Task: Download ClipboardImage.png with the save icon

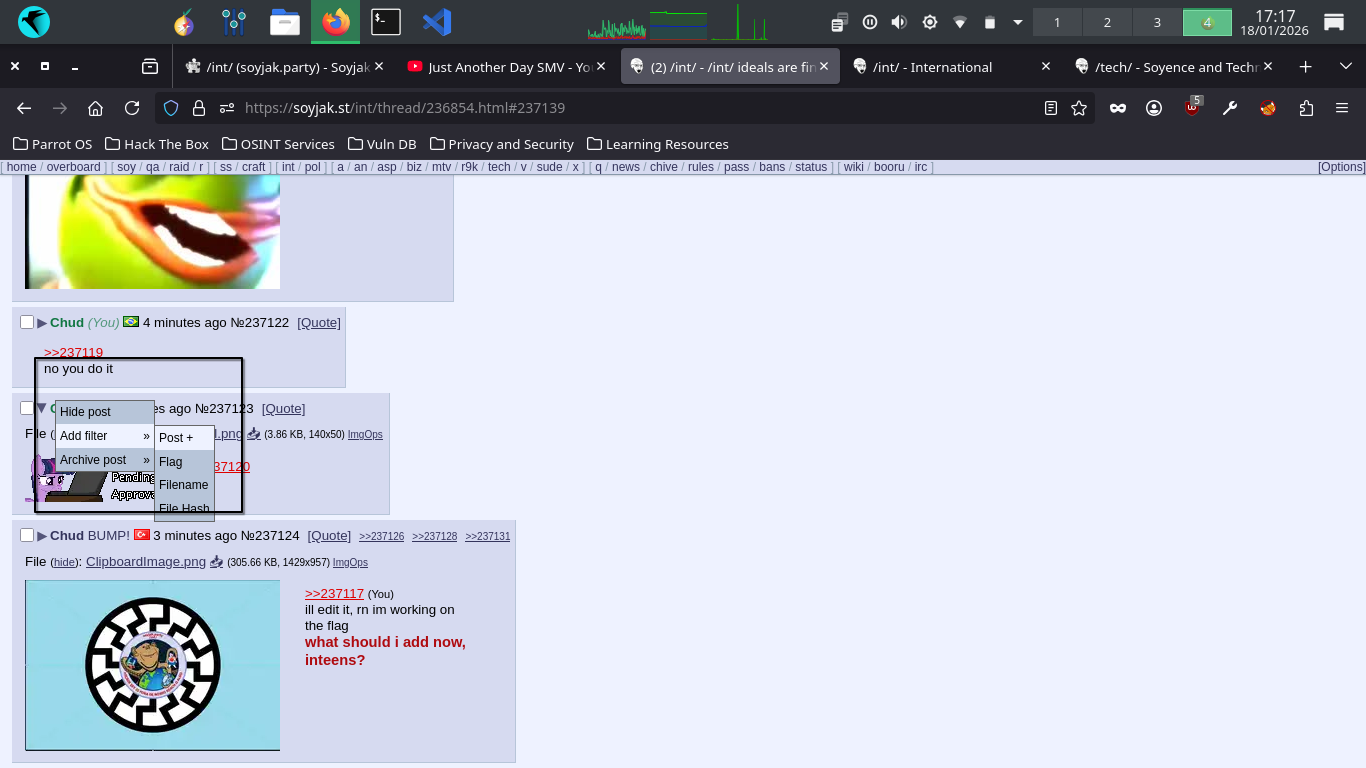Action: pos(216,562)
